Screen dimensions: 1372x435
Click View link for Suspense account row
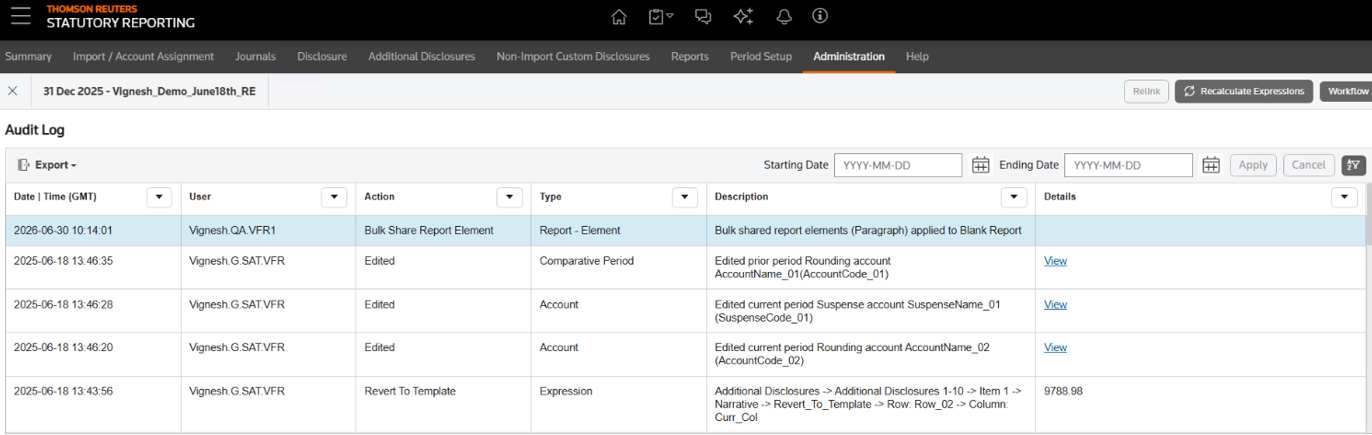[1055, 304]
